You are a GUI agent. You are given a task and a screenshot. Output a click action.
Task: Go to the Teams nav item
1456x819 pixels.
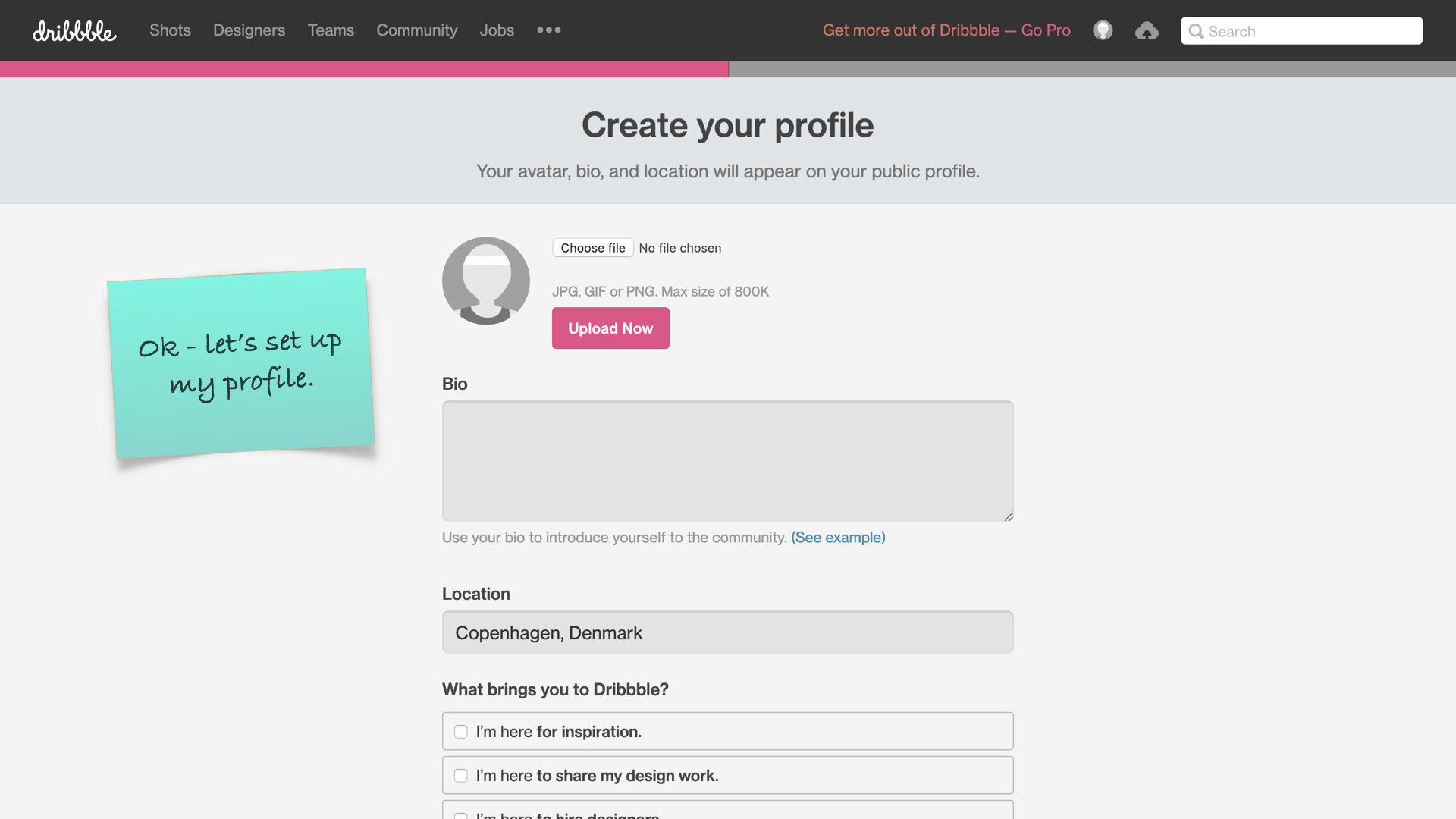(x=331, y=30)
